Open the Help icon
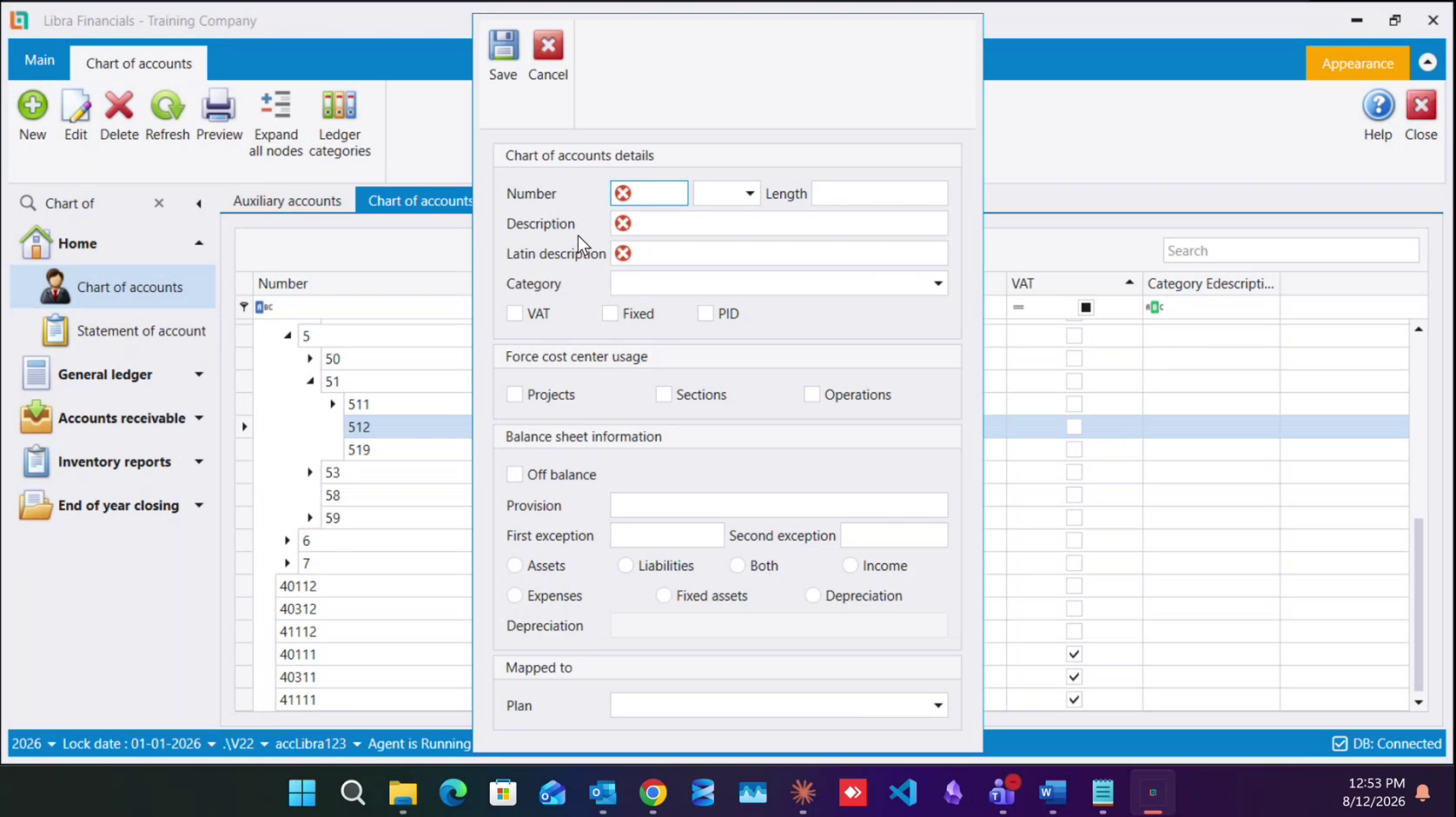 coord(1378,106)
